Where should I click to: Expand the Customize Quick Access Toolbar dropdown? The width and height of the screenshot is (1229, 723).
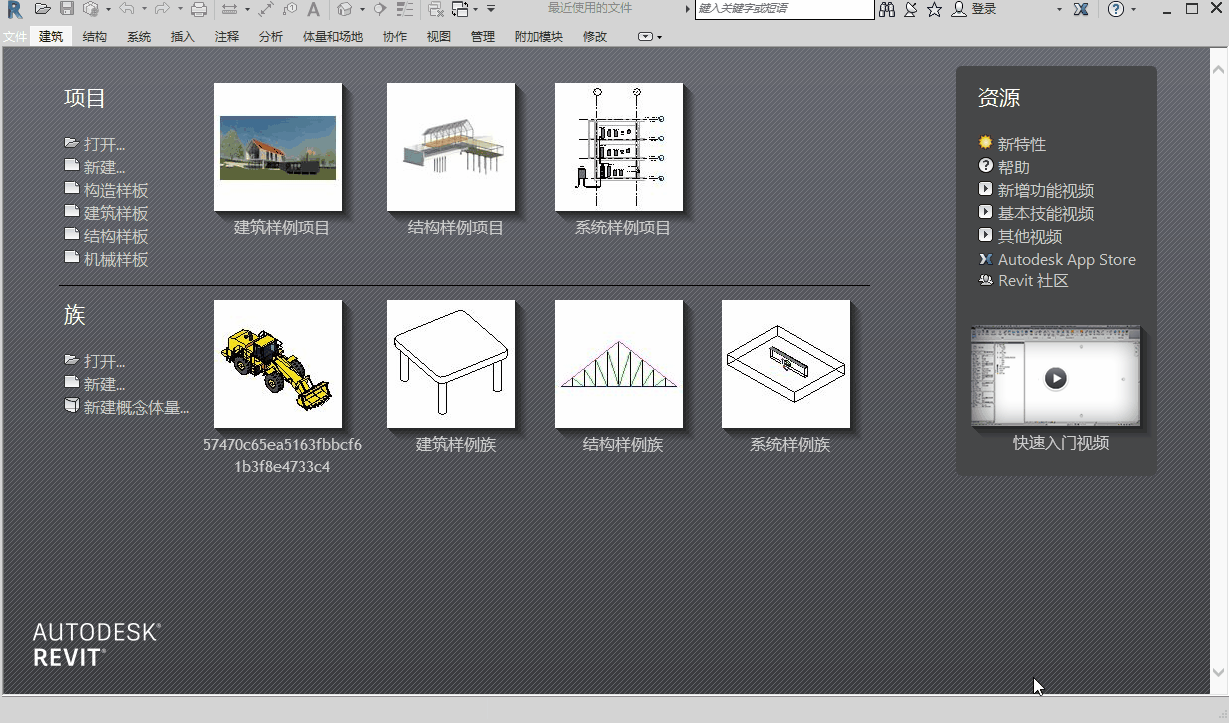pos(491,9)
